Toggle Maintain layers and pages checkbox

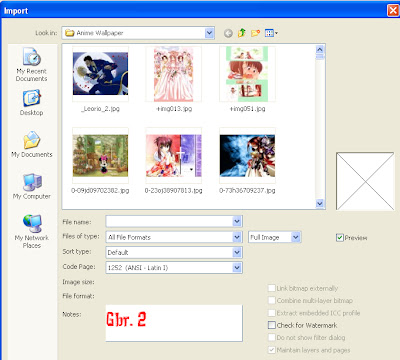click(x=272, y=350)
